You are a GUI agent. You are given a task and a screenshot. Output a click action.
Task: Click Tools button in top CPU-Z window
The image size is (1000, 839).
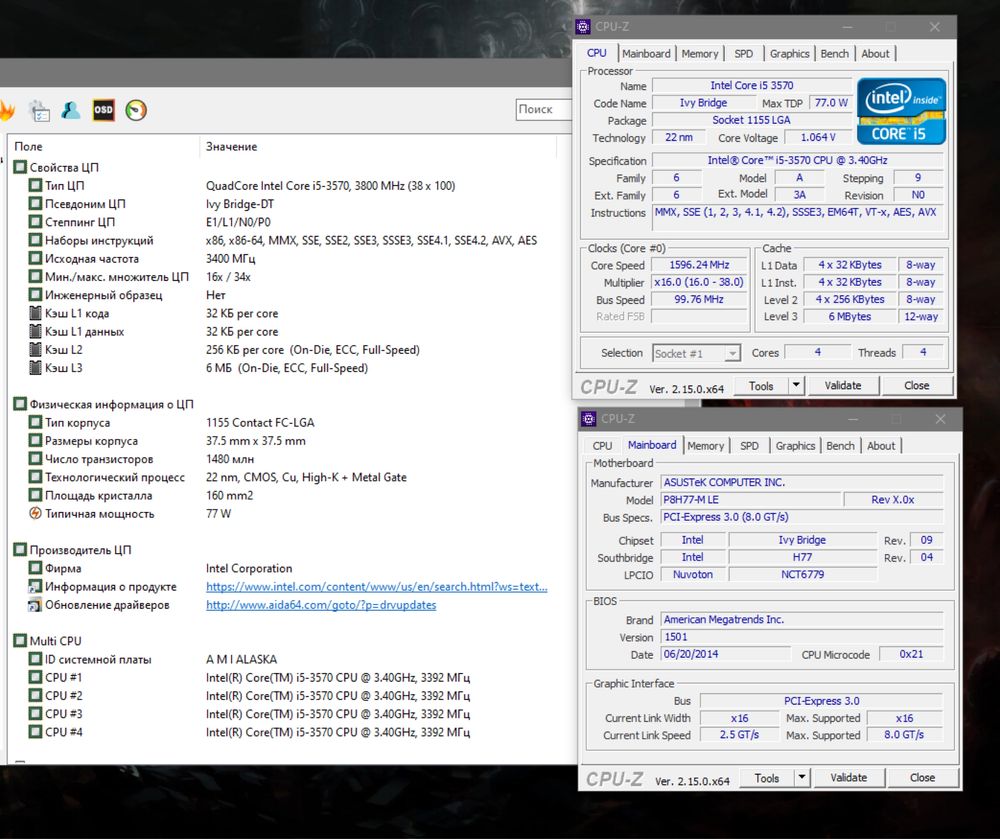761,385
